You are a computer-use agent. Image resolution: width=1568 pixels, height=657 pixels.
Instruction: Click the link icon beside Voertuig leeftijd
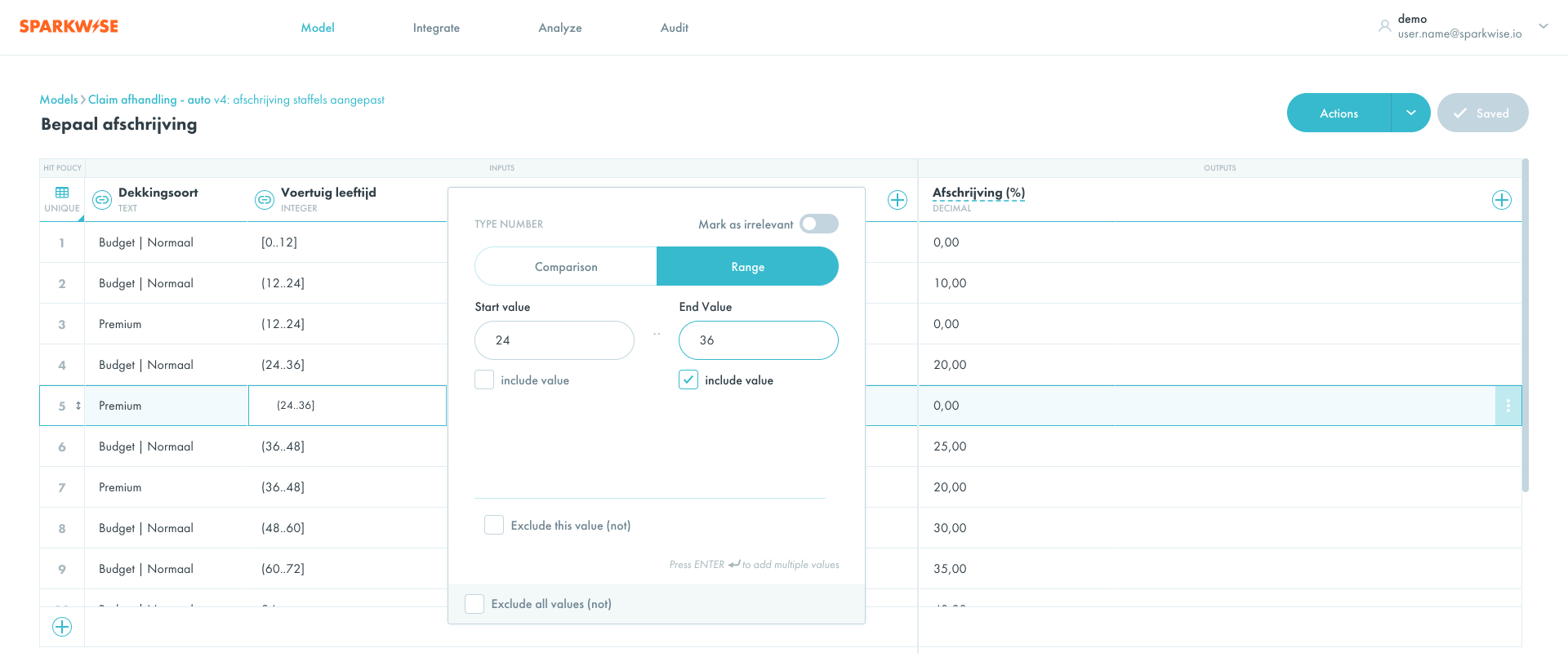265,200
